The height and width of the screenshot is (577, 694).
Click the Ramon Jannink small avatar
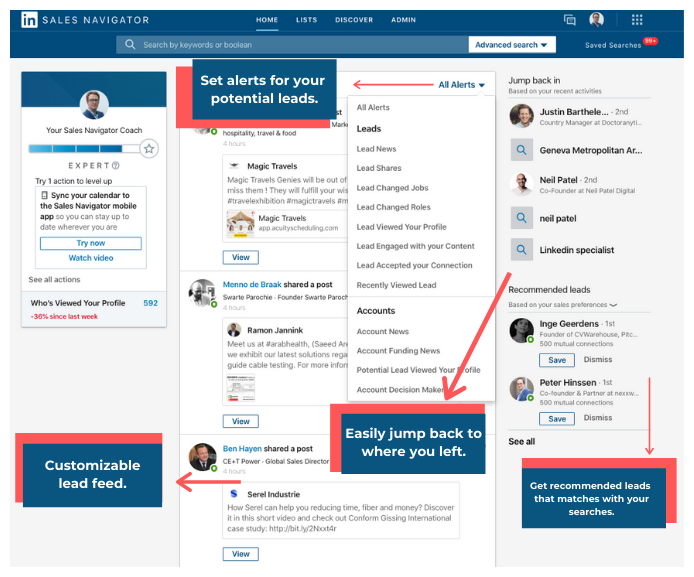234,330
